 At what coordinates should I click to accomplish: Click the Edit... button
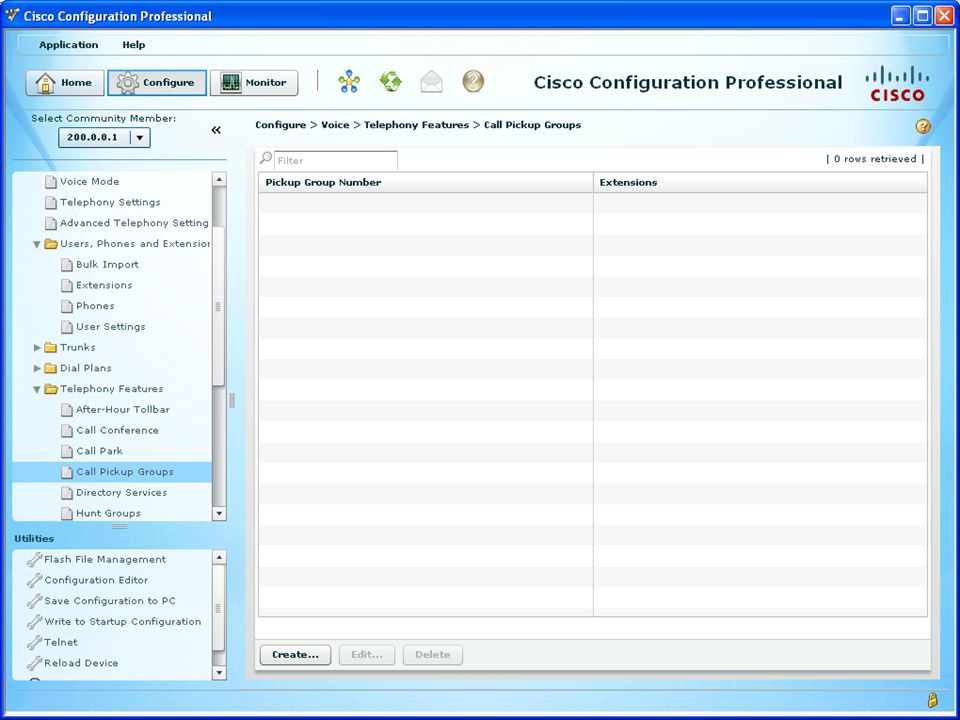click(367, 654)
